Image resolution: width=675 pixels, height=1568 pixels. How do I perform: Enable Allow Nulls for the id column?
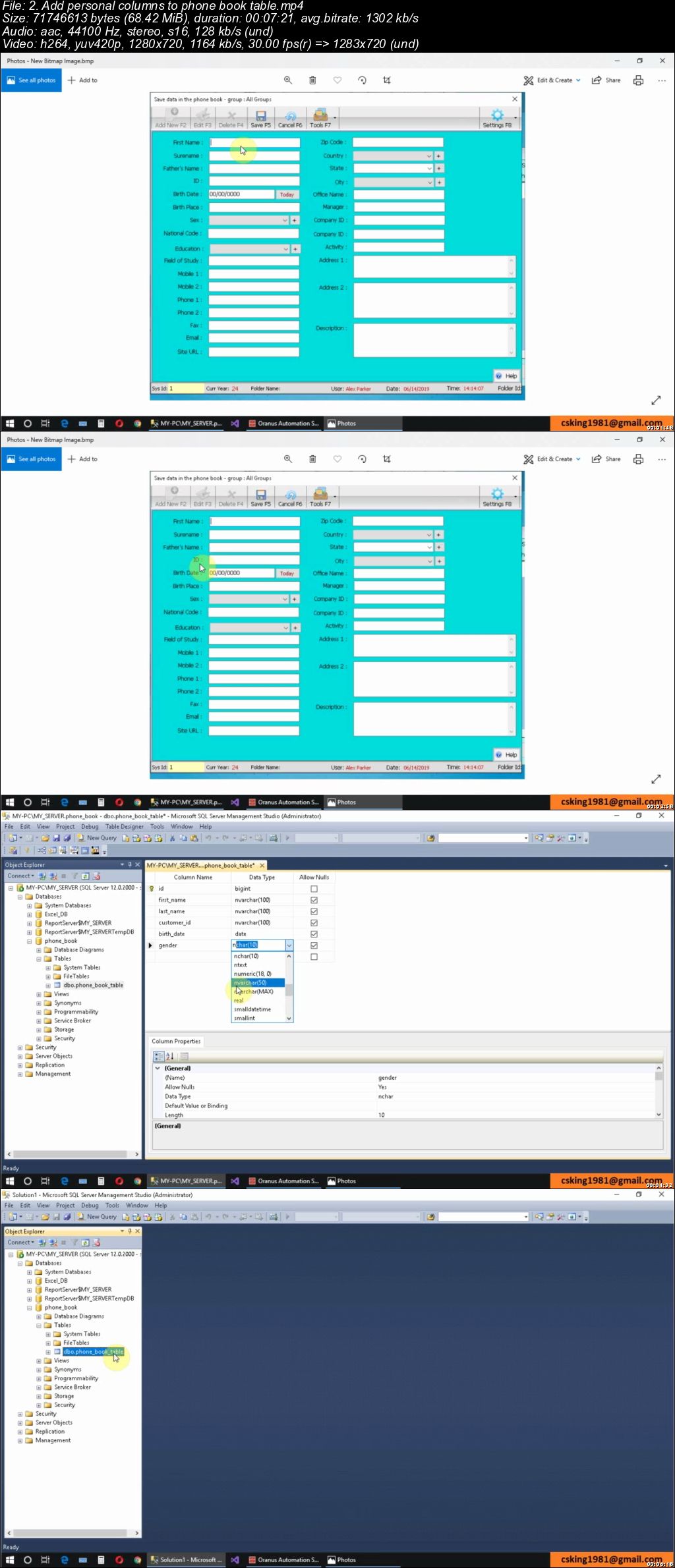tap(314, 889)
